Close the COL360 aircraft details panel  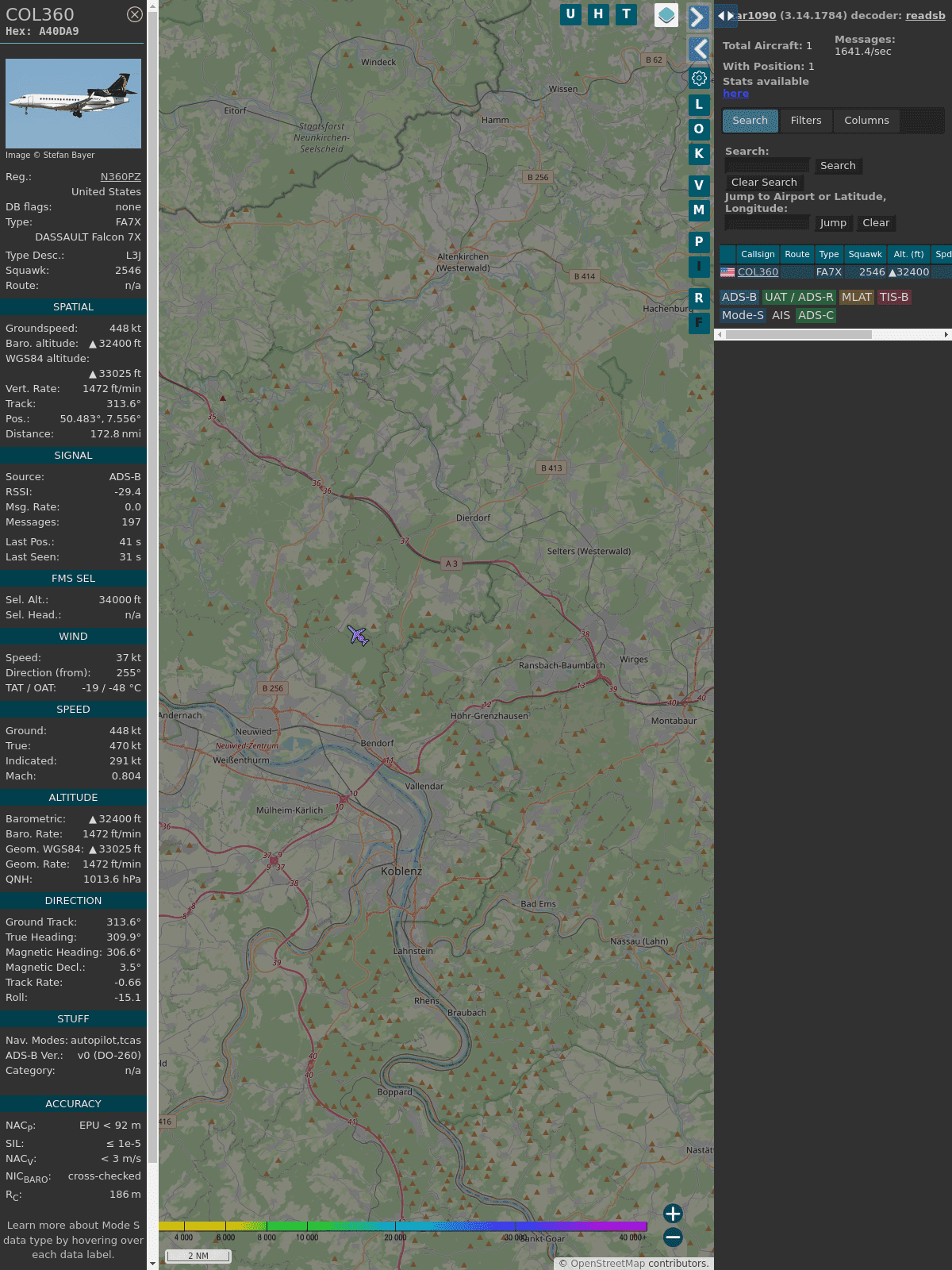click(x=135, y=14)
